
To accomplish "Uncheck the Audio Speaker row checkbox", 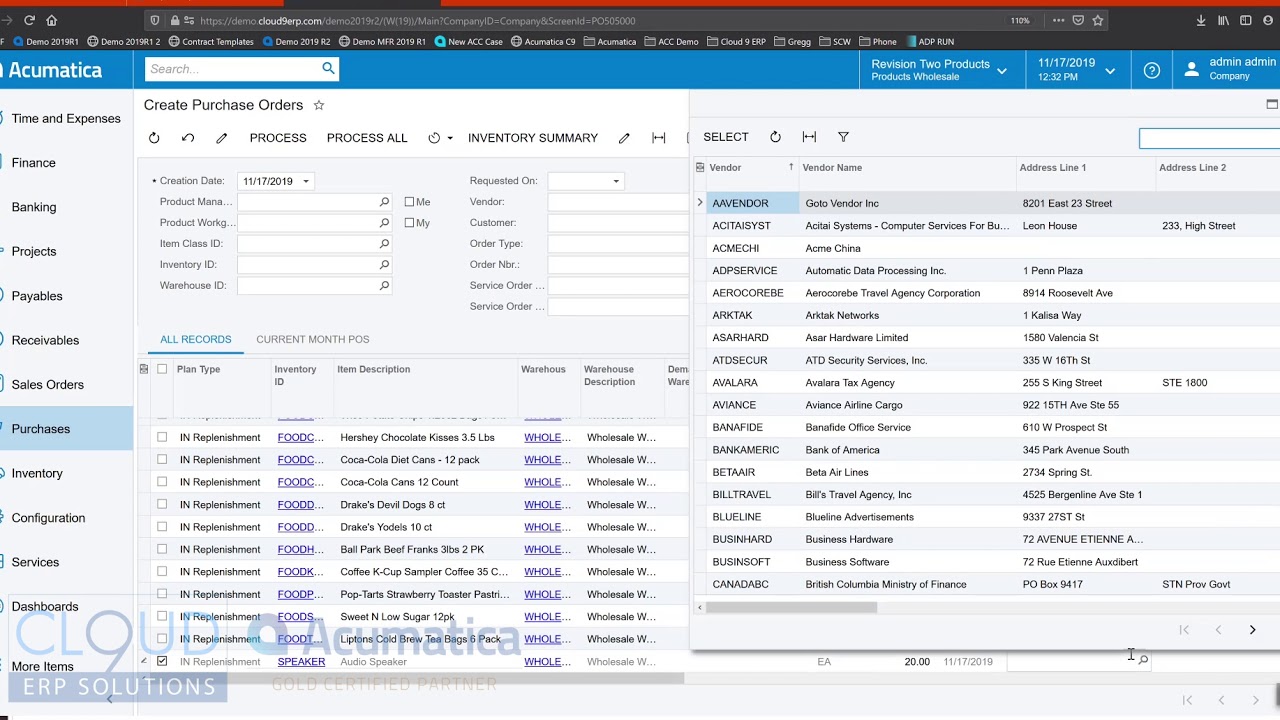I will [x=162, y=661].
